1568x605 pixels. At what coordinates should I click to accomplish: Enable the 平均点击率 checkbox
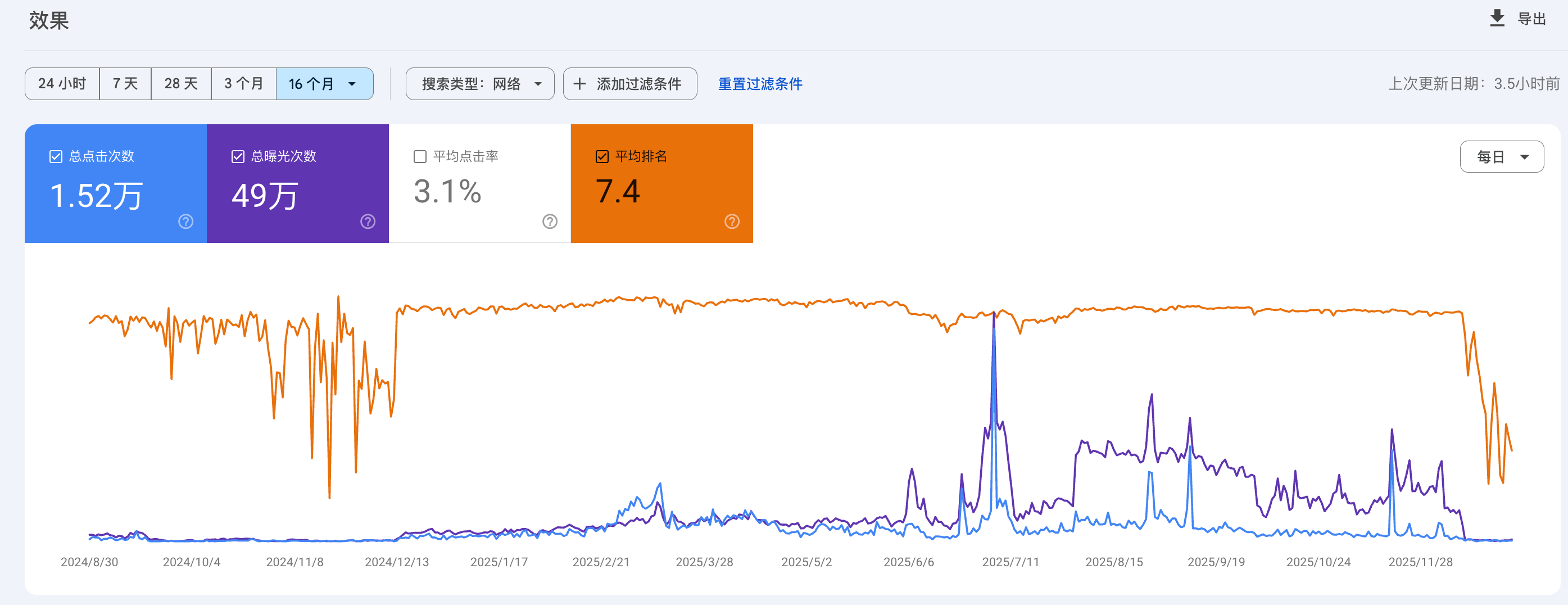(x=420, y=156)
